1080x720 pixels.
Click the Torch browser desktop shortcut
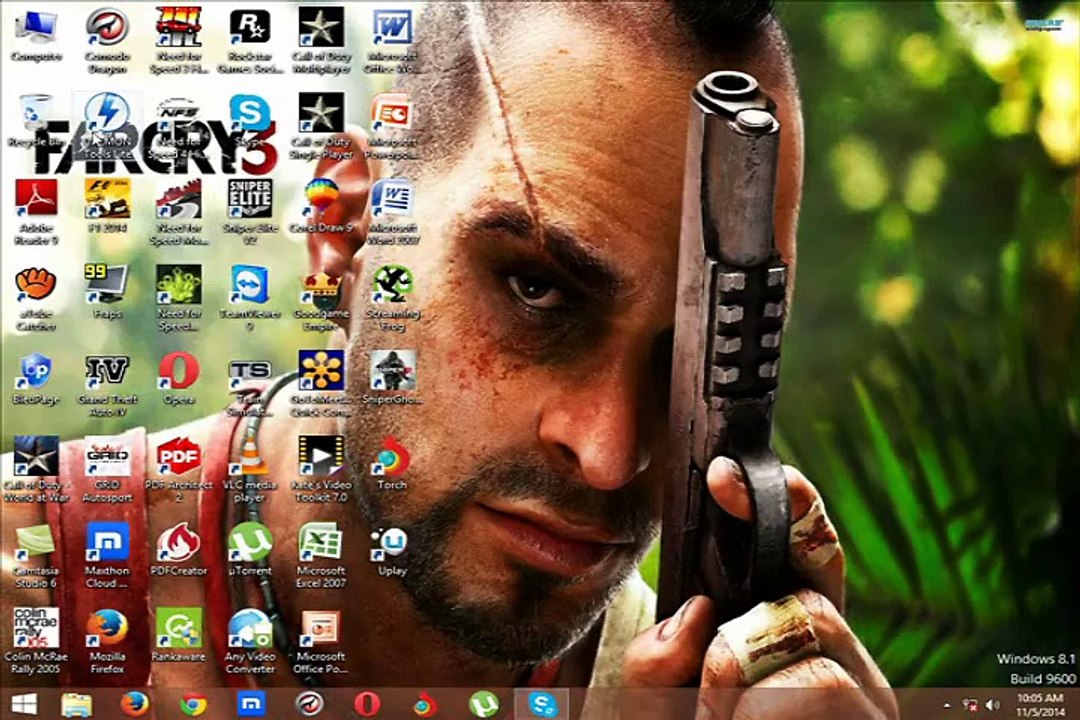392,464
